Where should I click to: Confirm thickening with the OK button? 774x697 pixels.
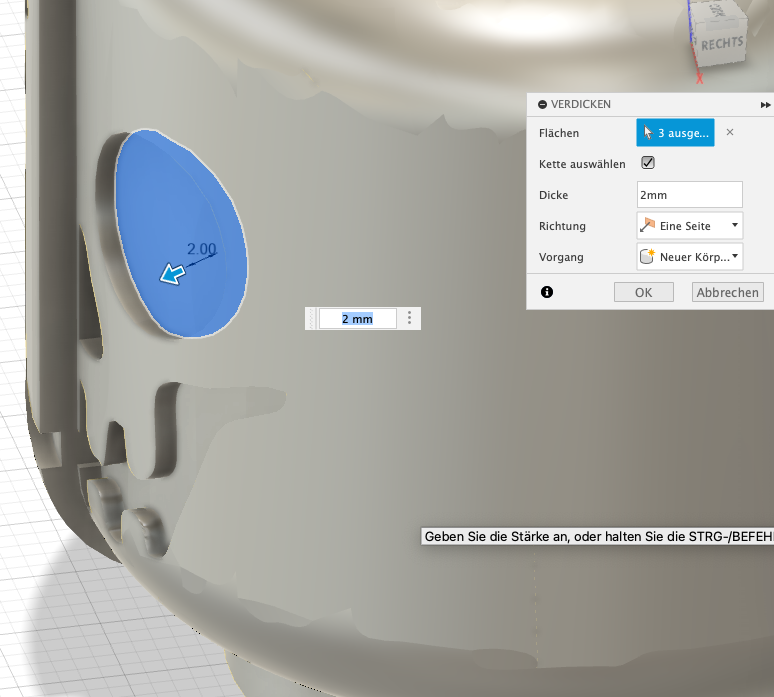click(643, 292)
